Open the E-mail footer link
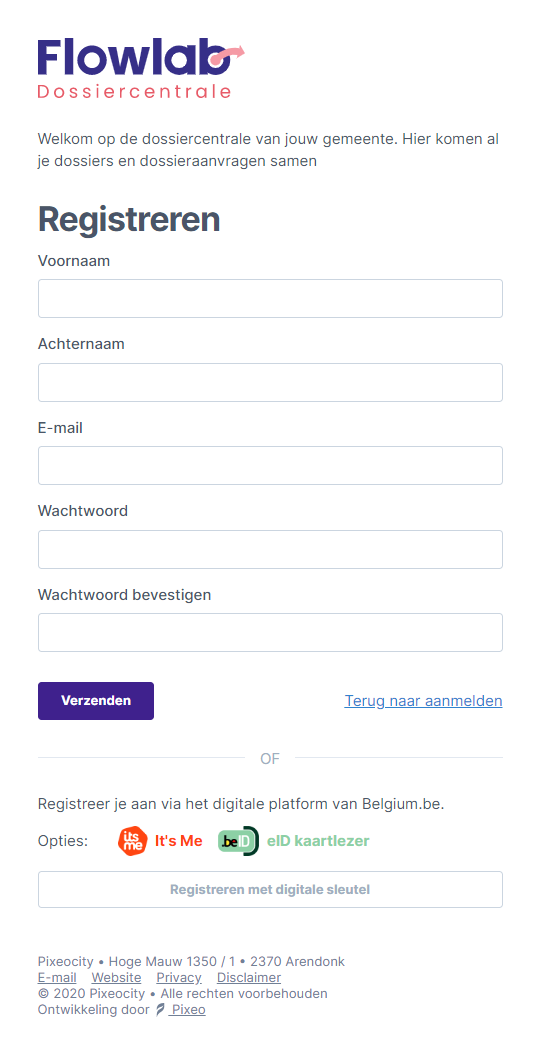The height and width of the screenshot is (1054, 534). 57,977
